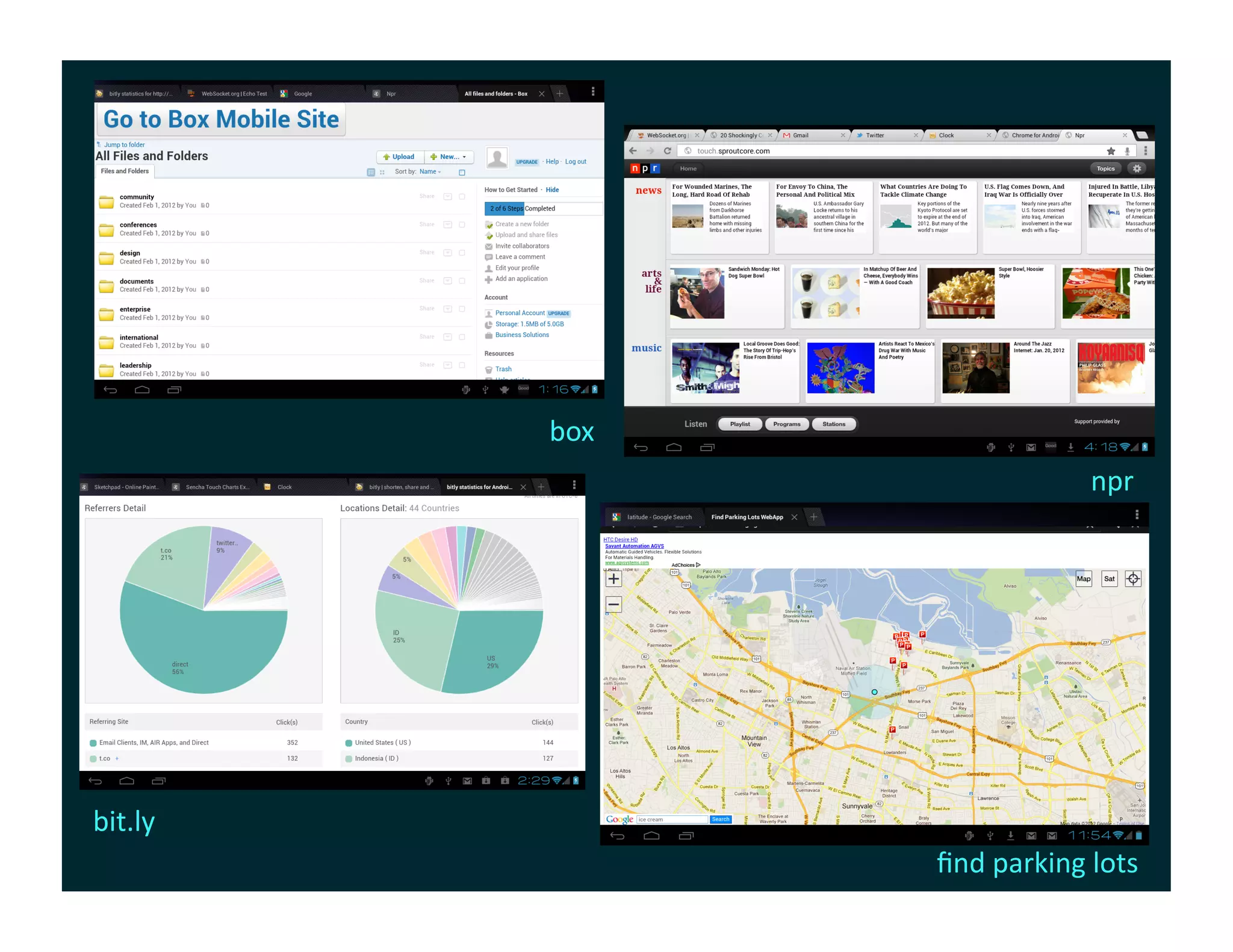Check the community folder checkbox
The height and width of the screenshot is (952, 1233).
(462, 196)
